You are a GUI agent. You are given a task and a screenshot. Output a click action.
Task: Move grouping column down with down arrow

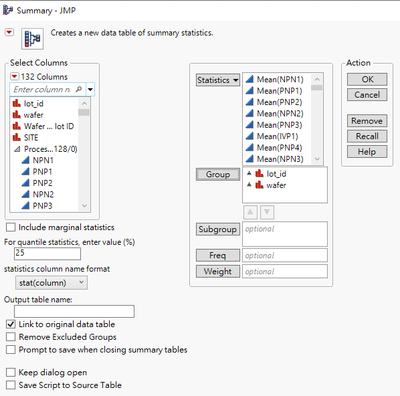(267, 212)
